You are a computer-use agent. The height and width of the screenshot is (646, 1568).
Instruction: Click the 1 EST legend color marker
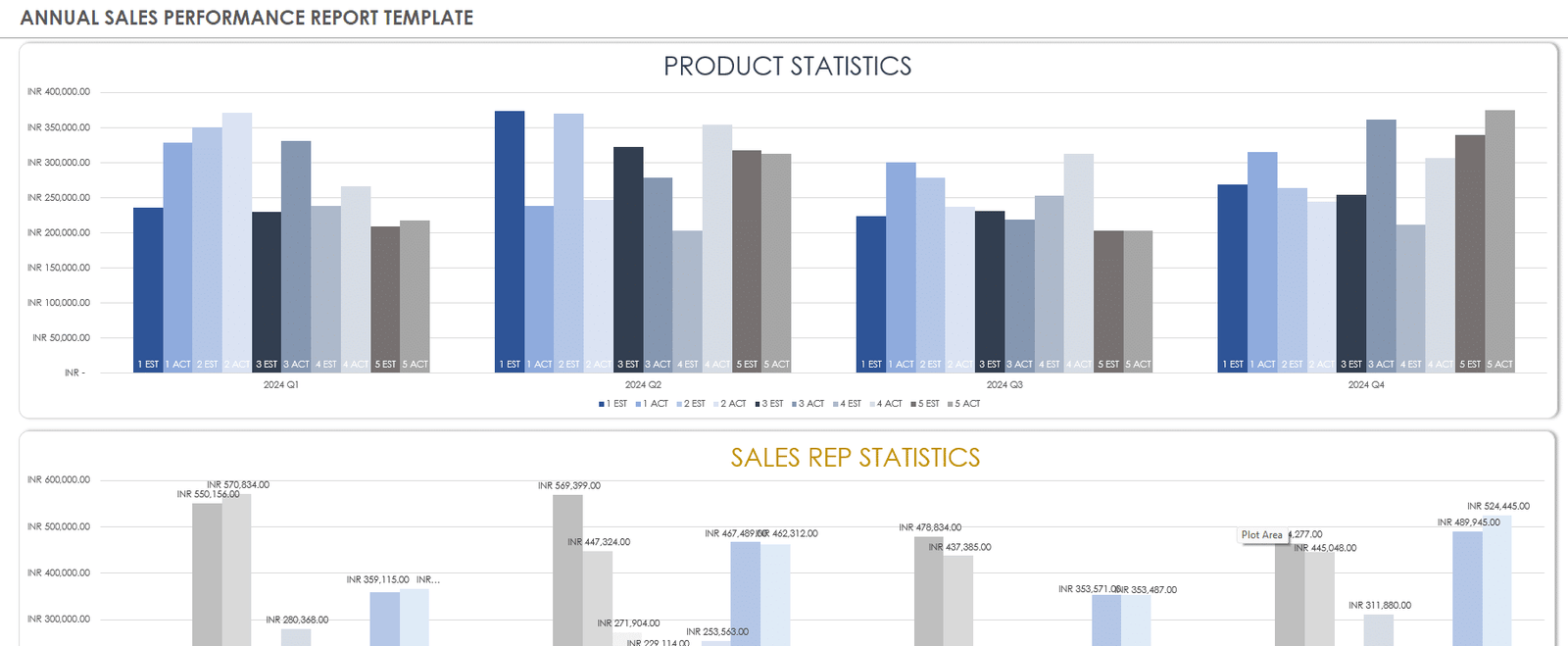(601, 404)
